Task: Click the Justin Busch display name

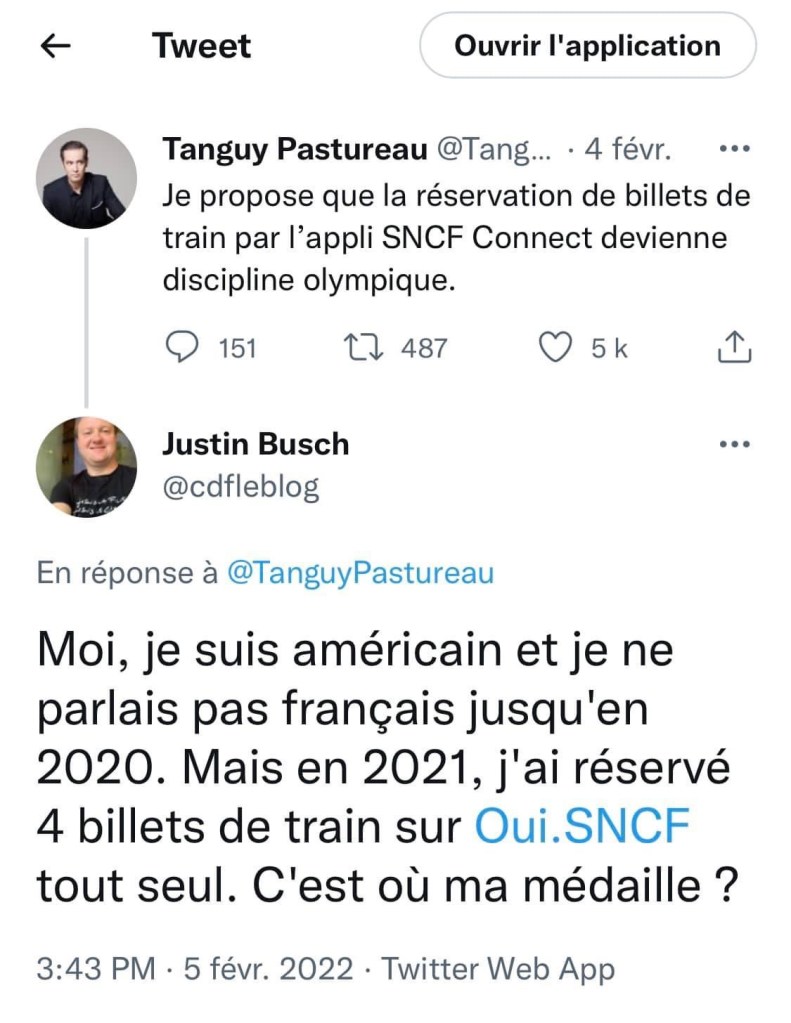Action: (255, 444)
